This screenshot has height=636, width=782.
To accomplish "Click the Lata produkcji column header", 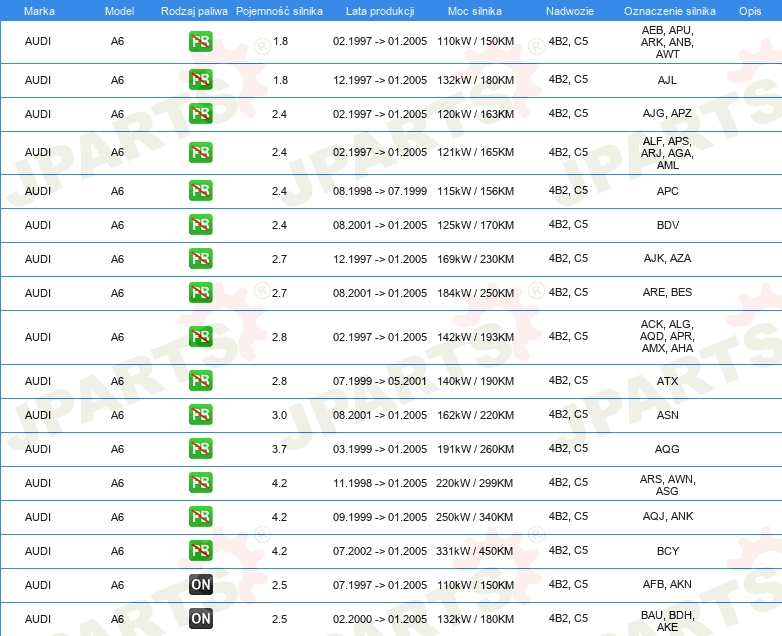I will [380, 11].
